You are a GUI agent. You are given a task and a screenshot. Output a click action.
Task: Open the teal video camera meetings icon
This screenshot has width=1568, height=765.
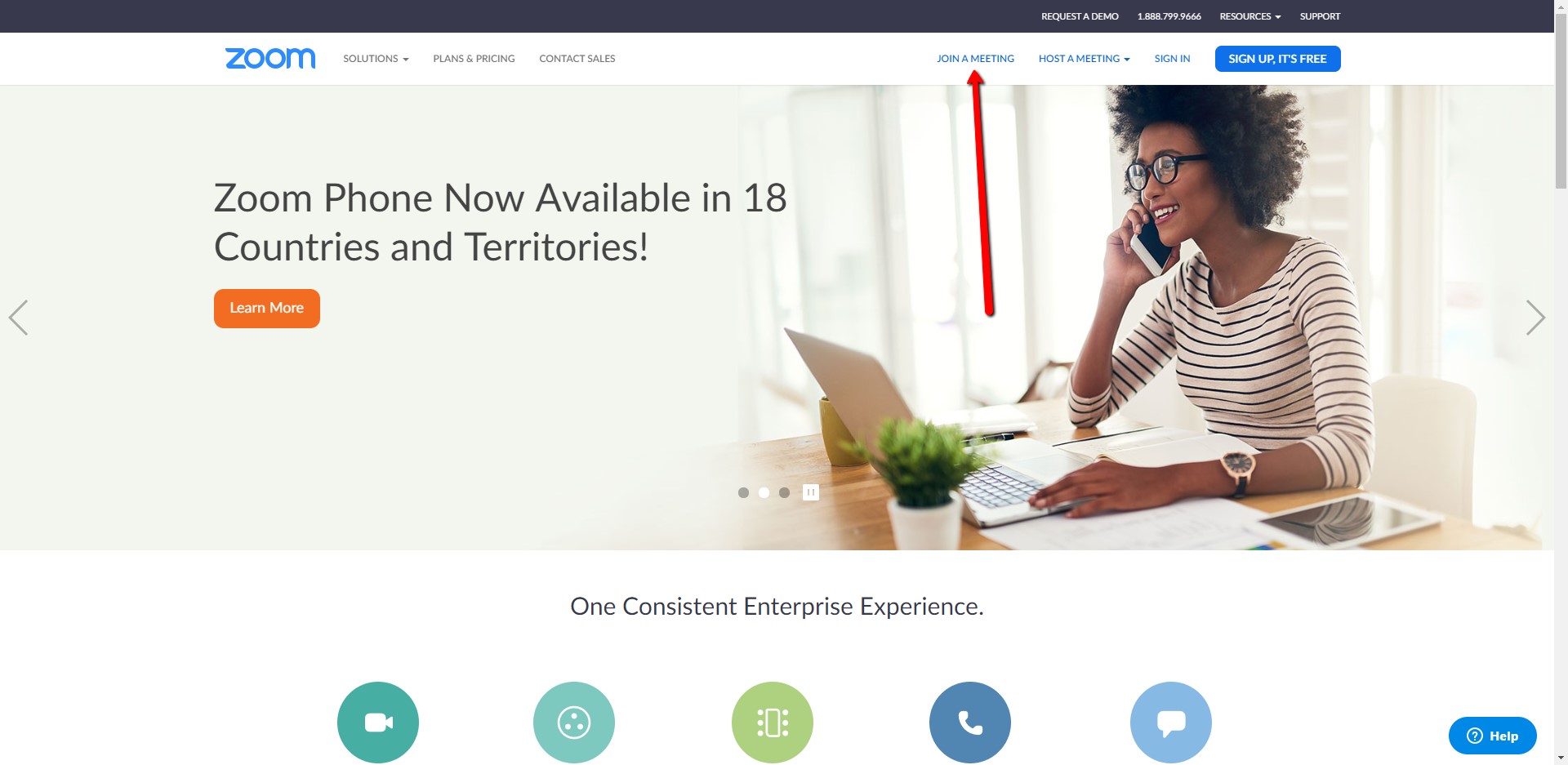(x=378, y=723)
